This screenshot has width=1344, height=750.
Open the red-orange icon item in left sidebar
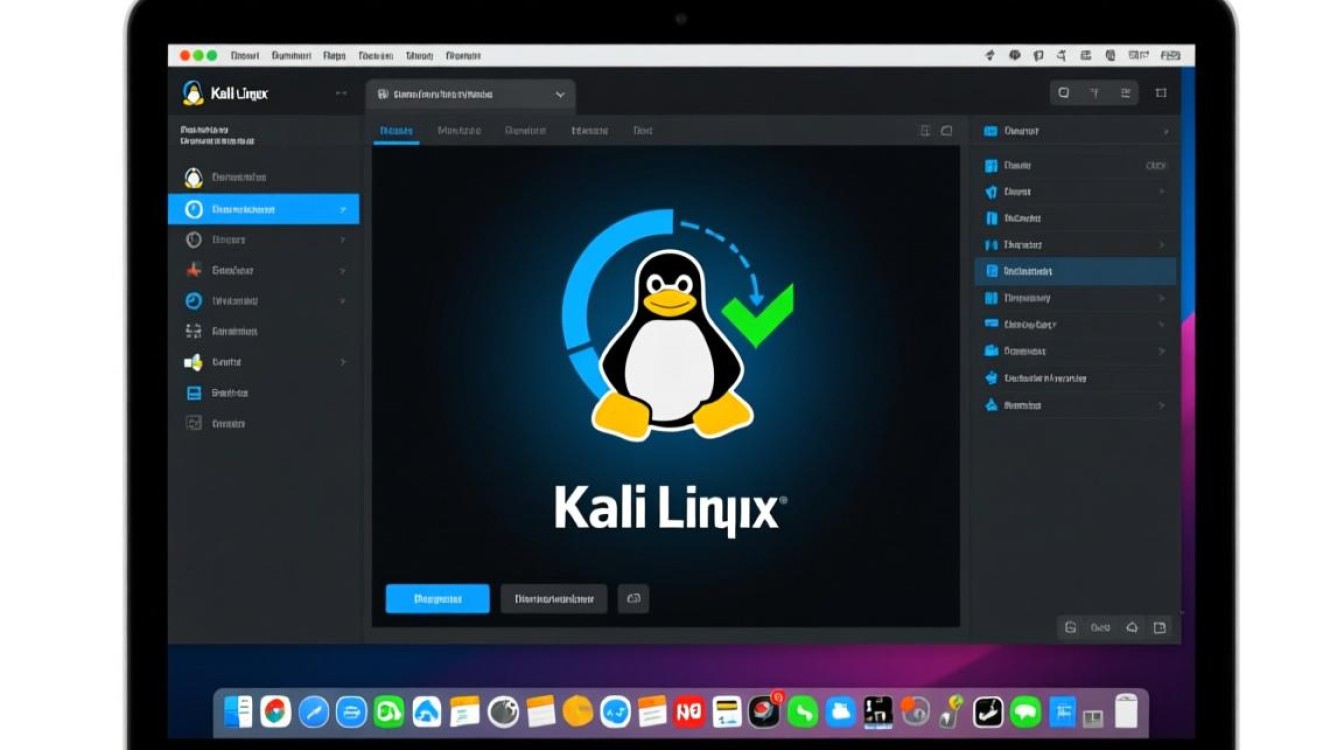(194, 270)
